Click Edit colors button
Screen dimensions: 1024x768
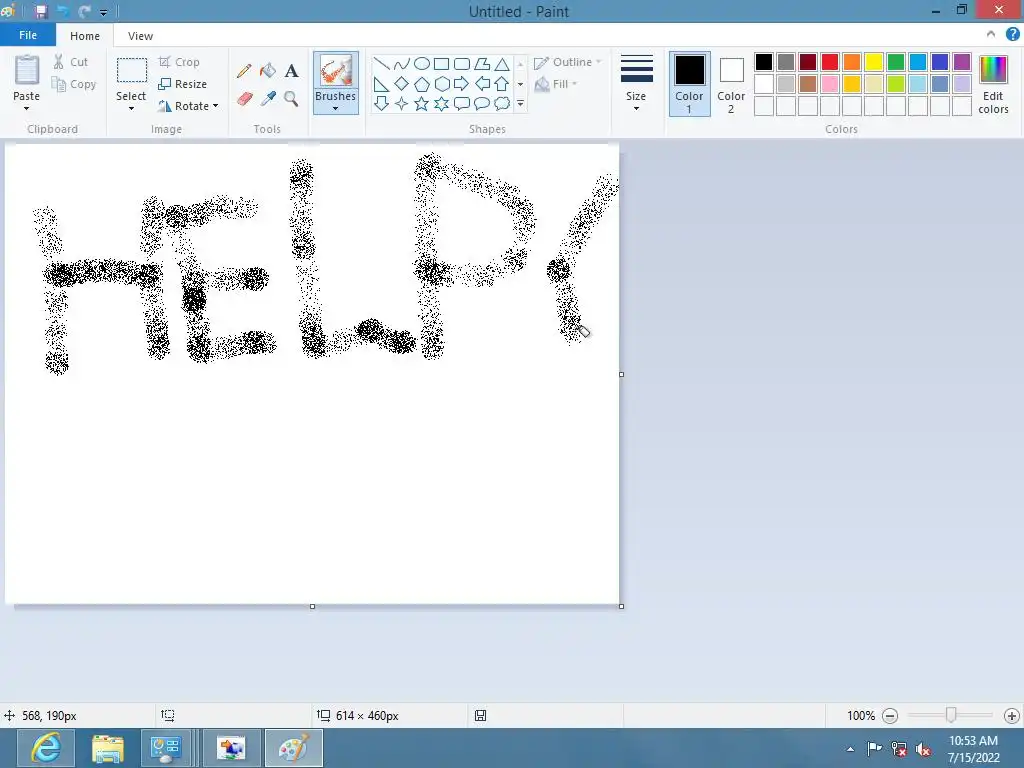tap(993, 84)
